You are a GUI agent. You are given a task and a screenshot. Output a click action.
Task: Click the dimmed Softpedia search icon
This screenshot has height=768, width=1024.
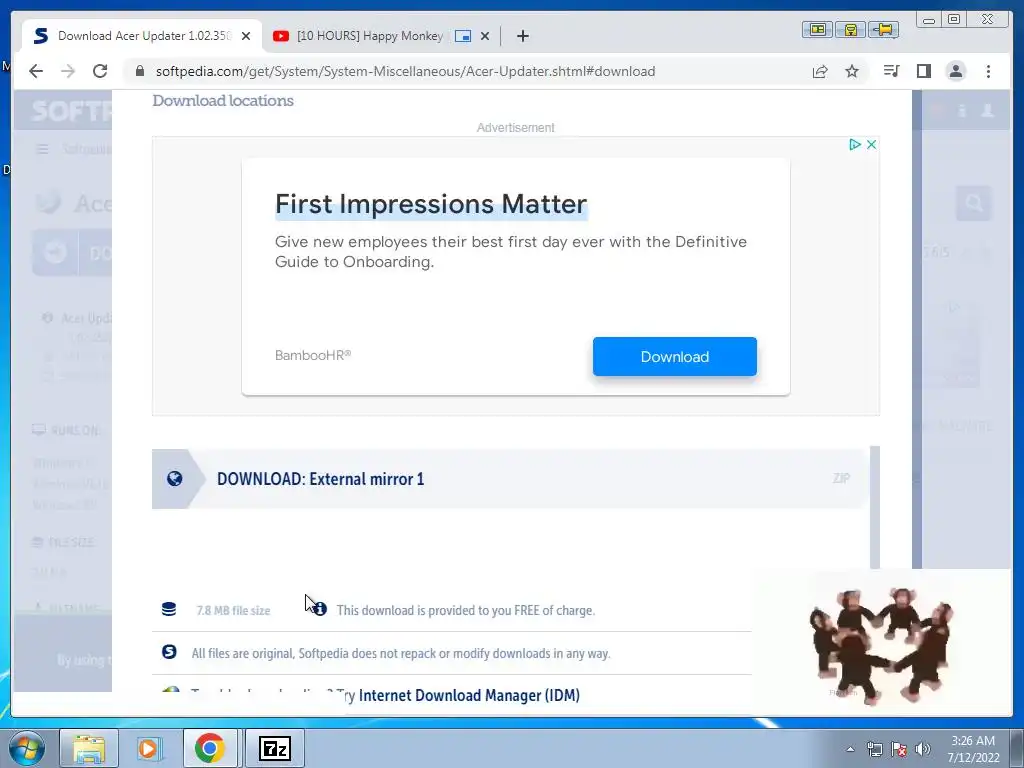pyautogui.click(x=973, y=204)
